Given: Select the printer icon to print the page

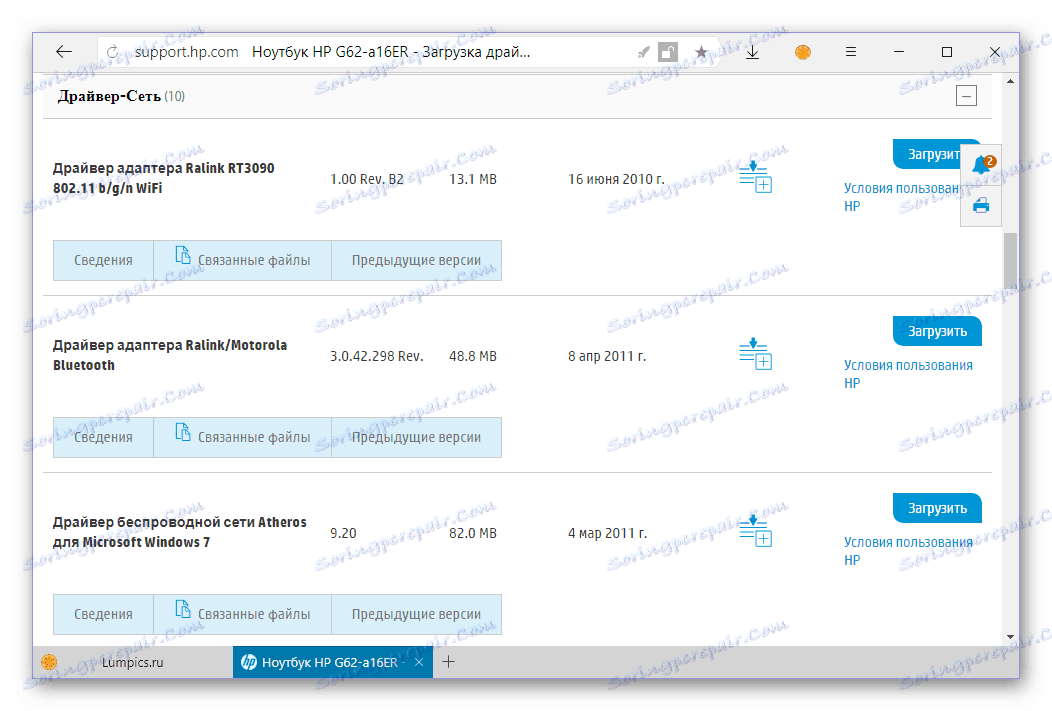Looking at the screenshot, I should click(x=981, y=204).
